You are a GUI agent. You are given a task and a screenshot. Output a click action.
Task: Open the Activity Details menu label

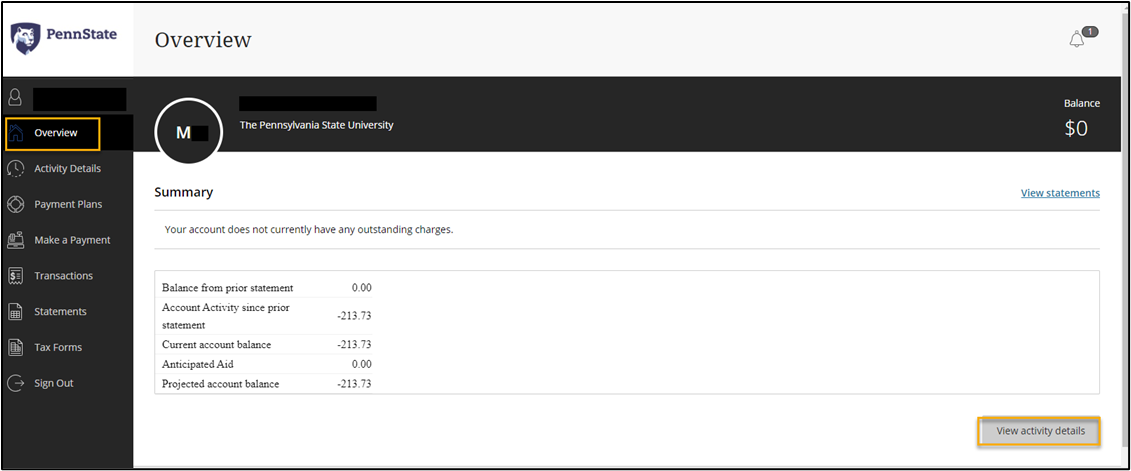[x=67, y=169]
